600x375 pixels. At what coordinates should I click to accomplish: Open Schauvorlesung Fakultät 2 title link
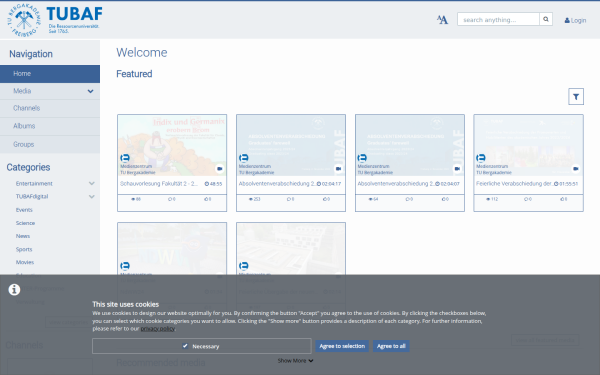coord(159,184)
